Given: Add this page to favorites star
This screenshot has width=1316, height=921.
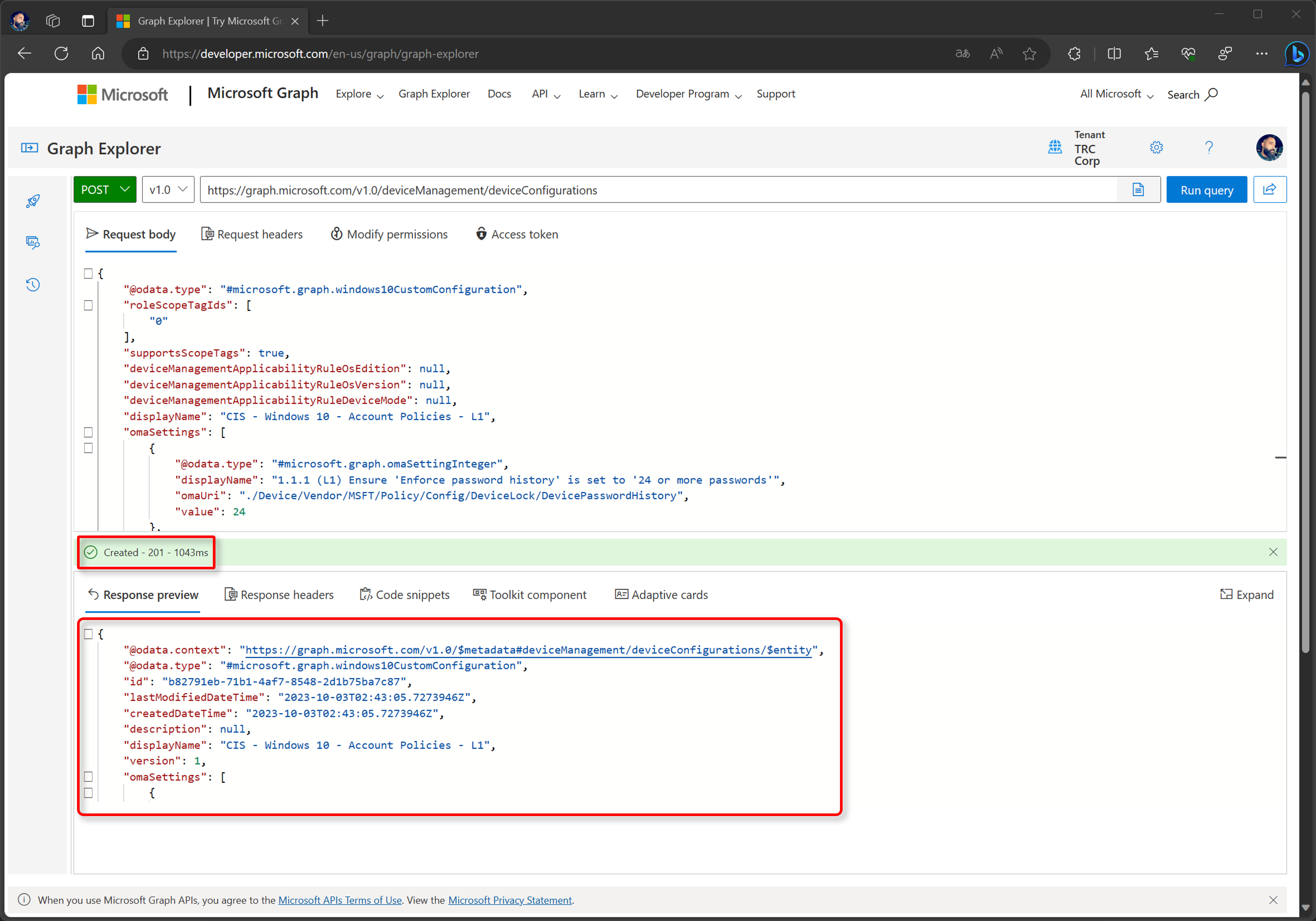Looking at the screenshot, I should click(1029, 54).
